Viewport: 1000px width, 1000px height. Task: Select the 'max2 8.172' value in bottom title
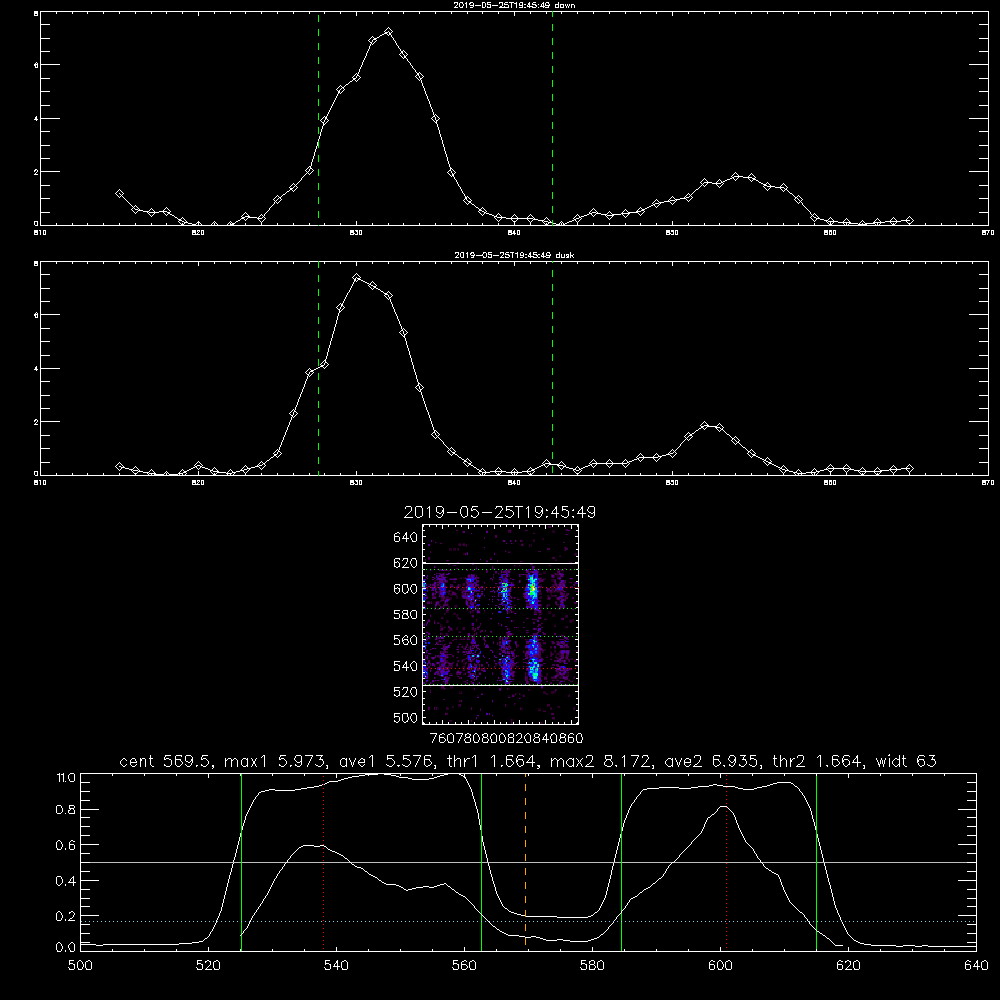(x=600, y=761)
